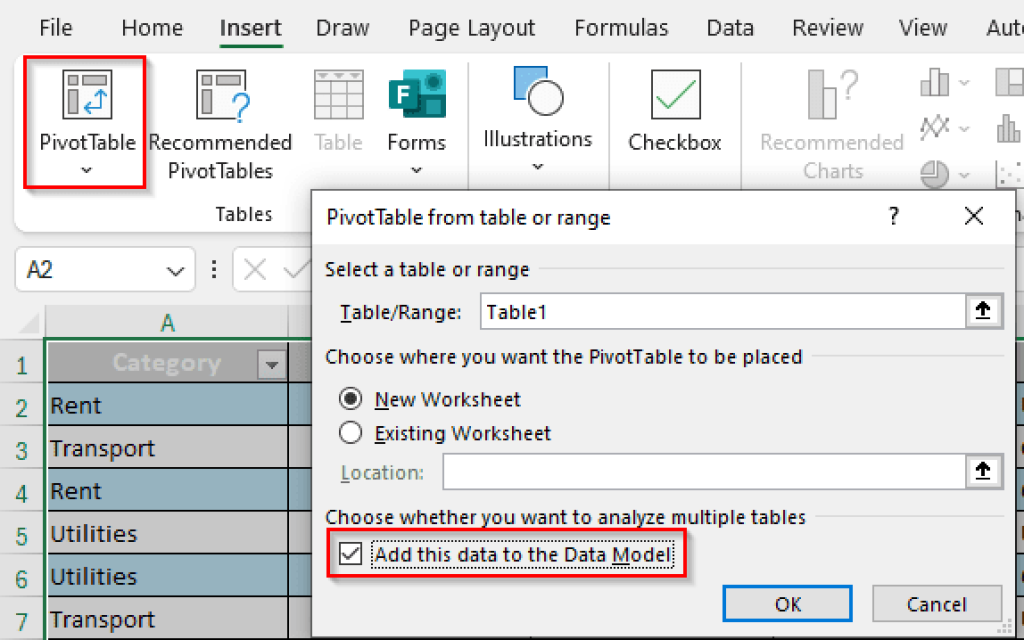The height and width of the screenshot is (640, 1024).
Task: Insert a Checkbox from the ribbon
Action: tap(675, 96)
